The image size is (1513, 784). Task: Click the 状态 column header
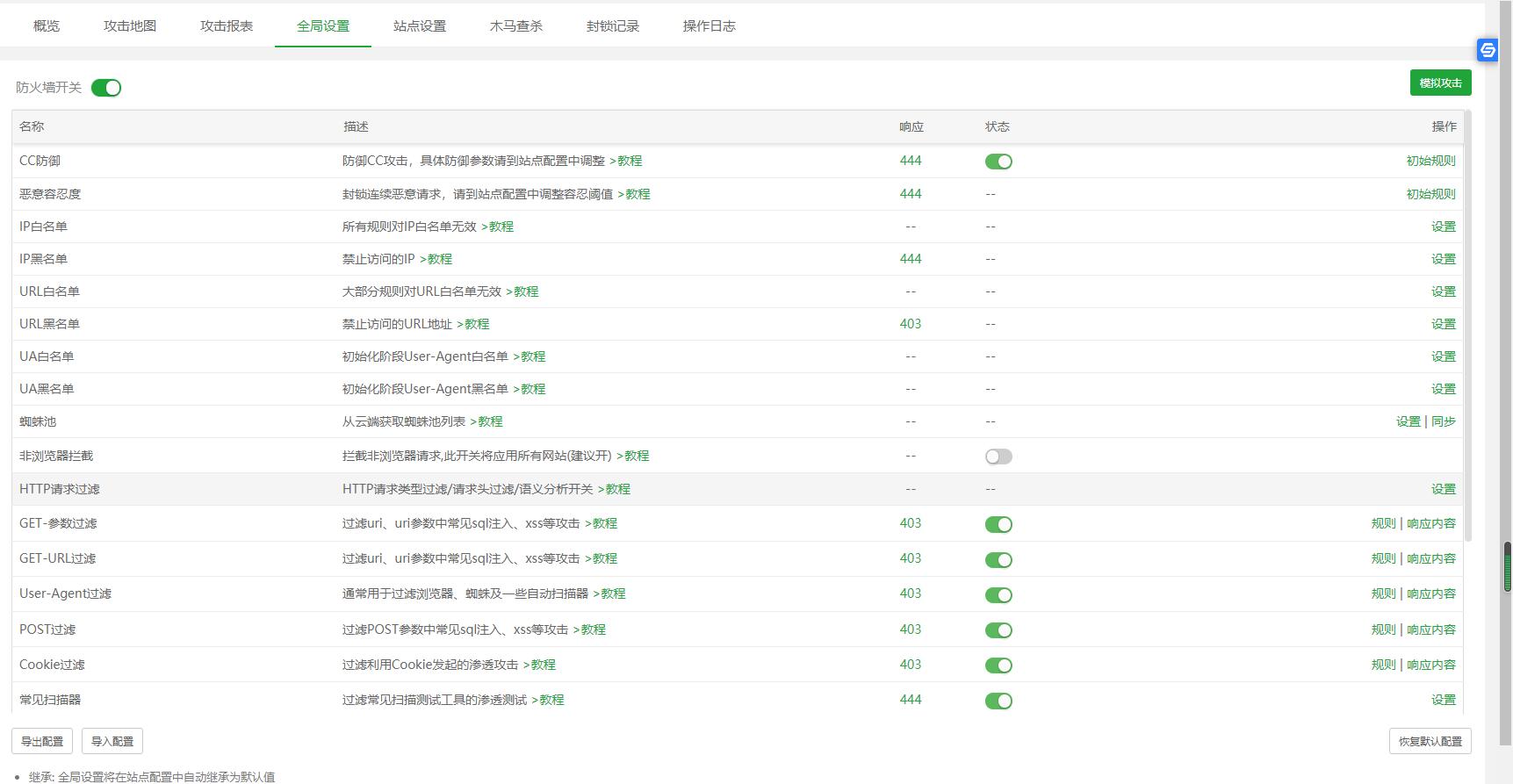point(998,126)
